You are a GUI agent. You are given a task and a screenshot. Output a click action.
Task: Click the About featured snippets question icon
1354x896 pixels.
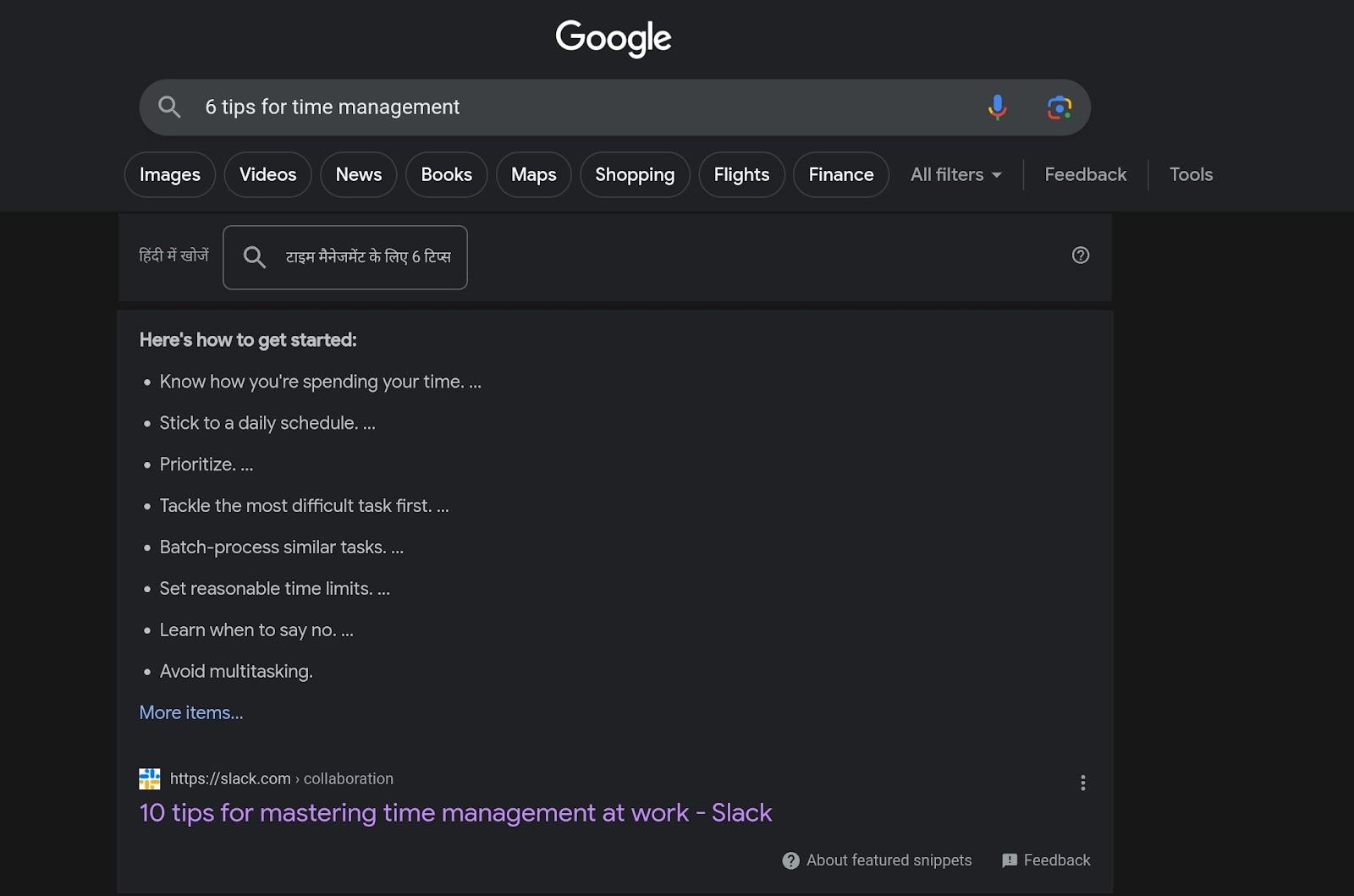(x=790, y=860)
